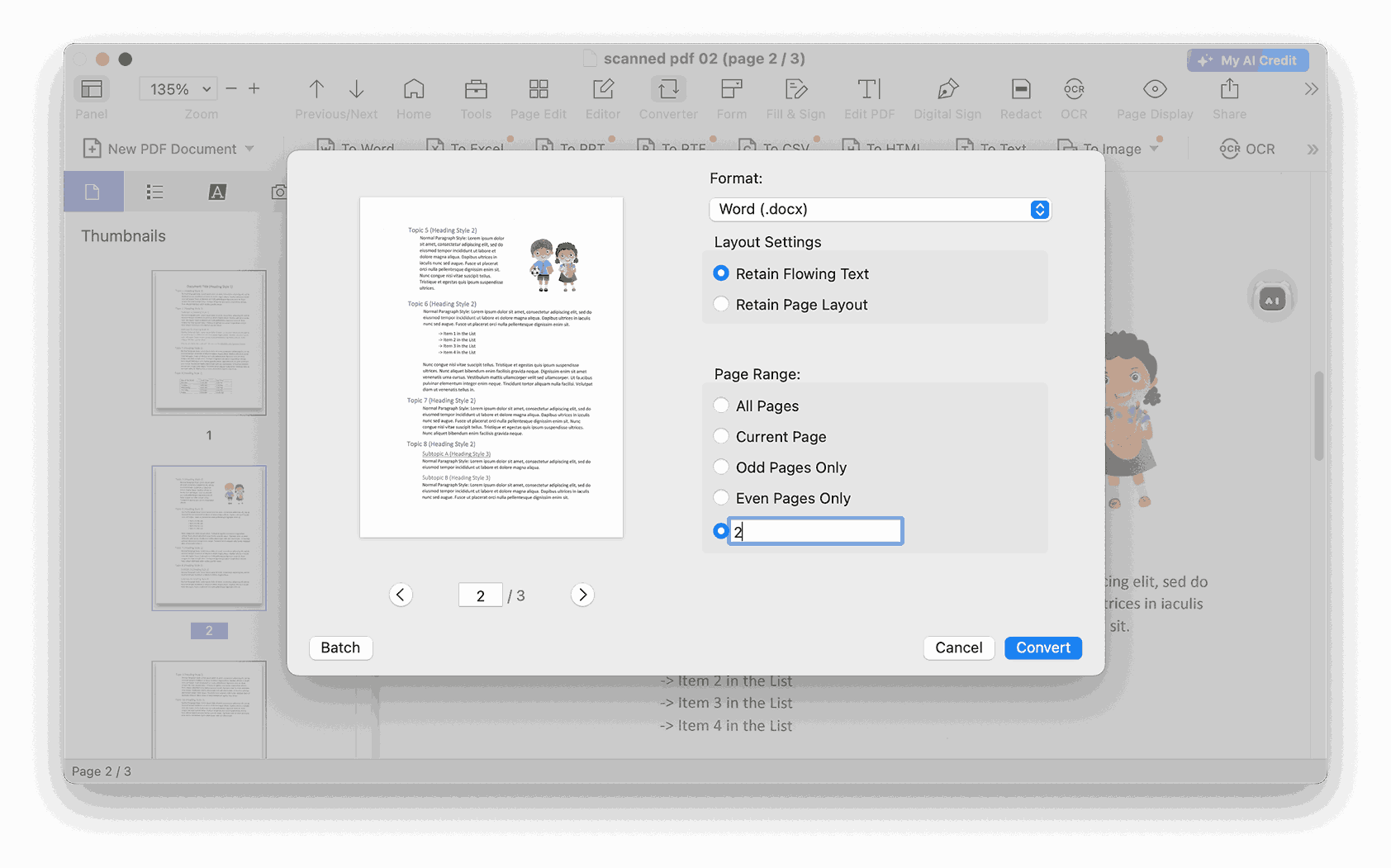Click To HTML conversion option
The image size is (1391, 868).
click(881, 147)
